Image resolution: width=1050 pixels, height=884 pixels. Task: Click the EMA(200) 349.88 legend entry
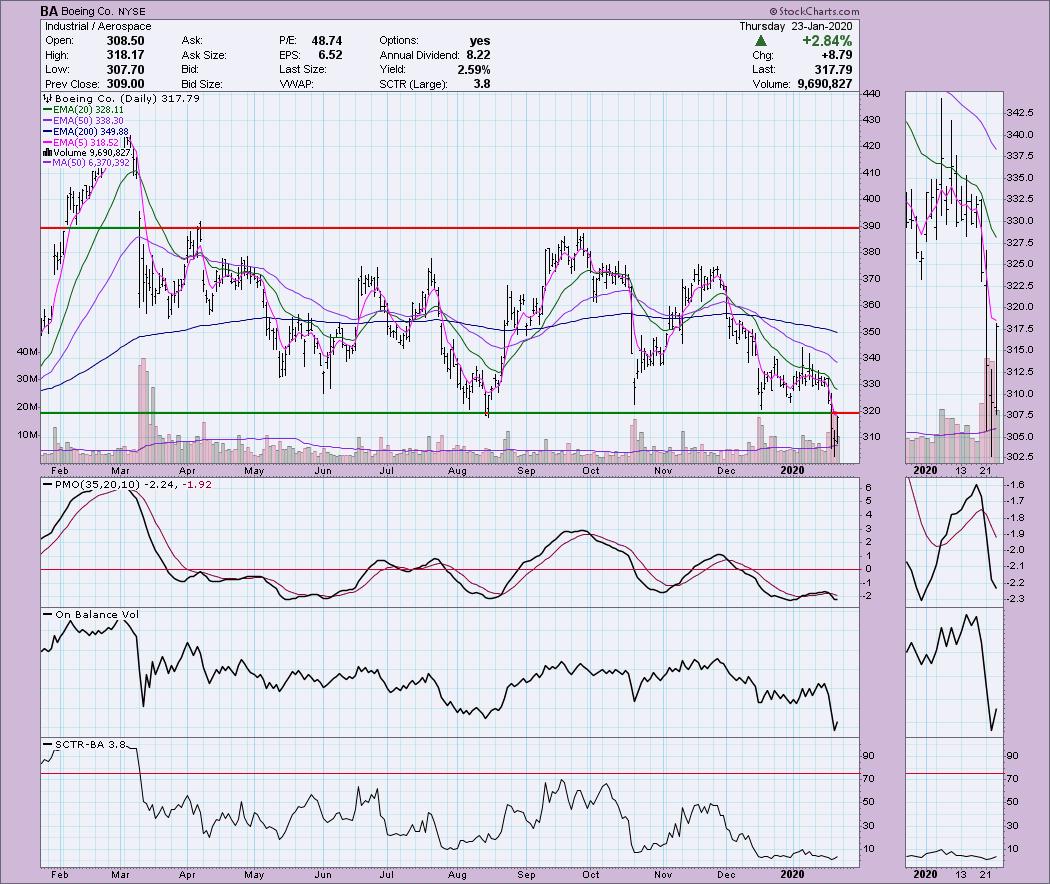click(x=86, y=132)
